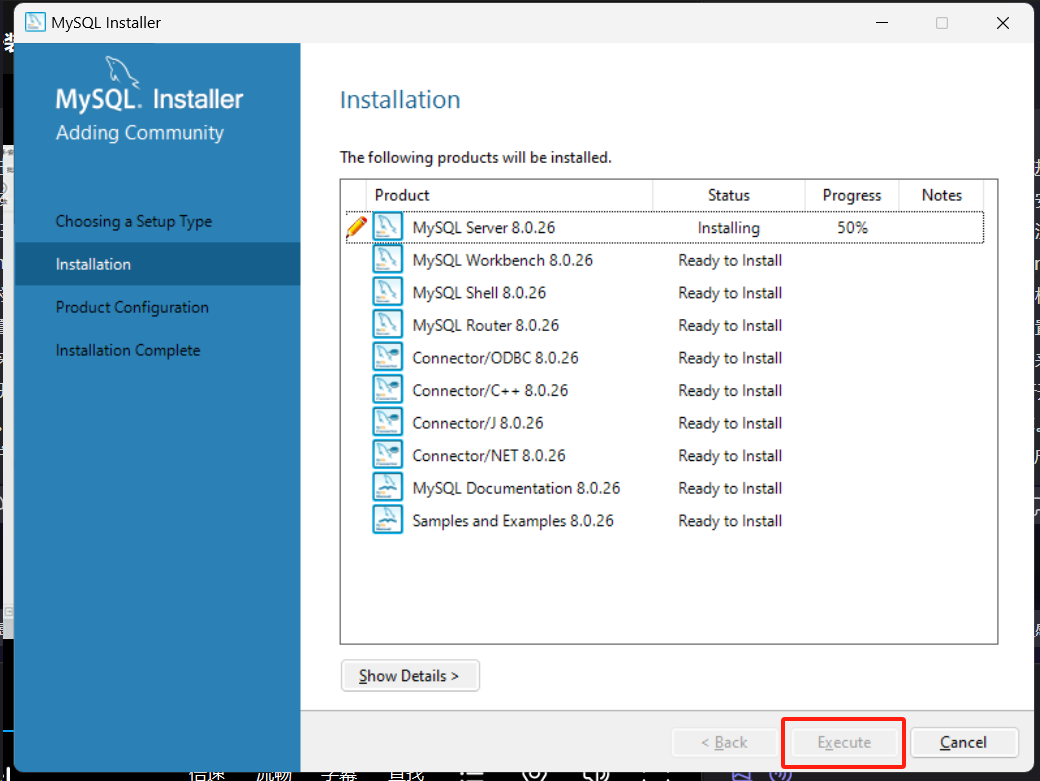1040x781 pixels.
Task: Click the Samples and Examples 8.0.26 icon
Action: click(x=387, y=519)
